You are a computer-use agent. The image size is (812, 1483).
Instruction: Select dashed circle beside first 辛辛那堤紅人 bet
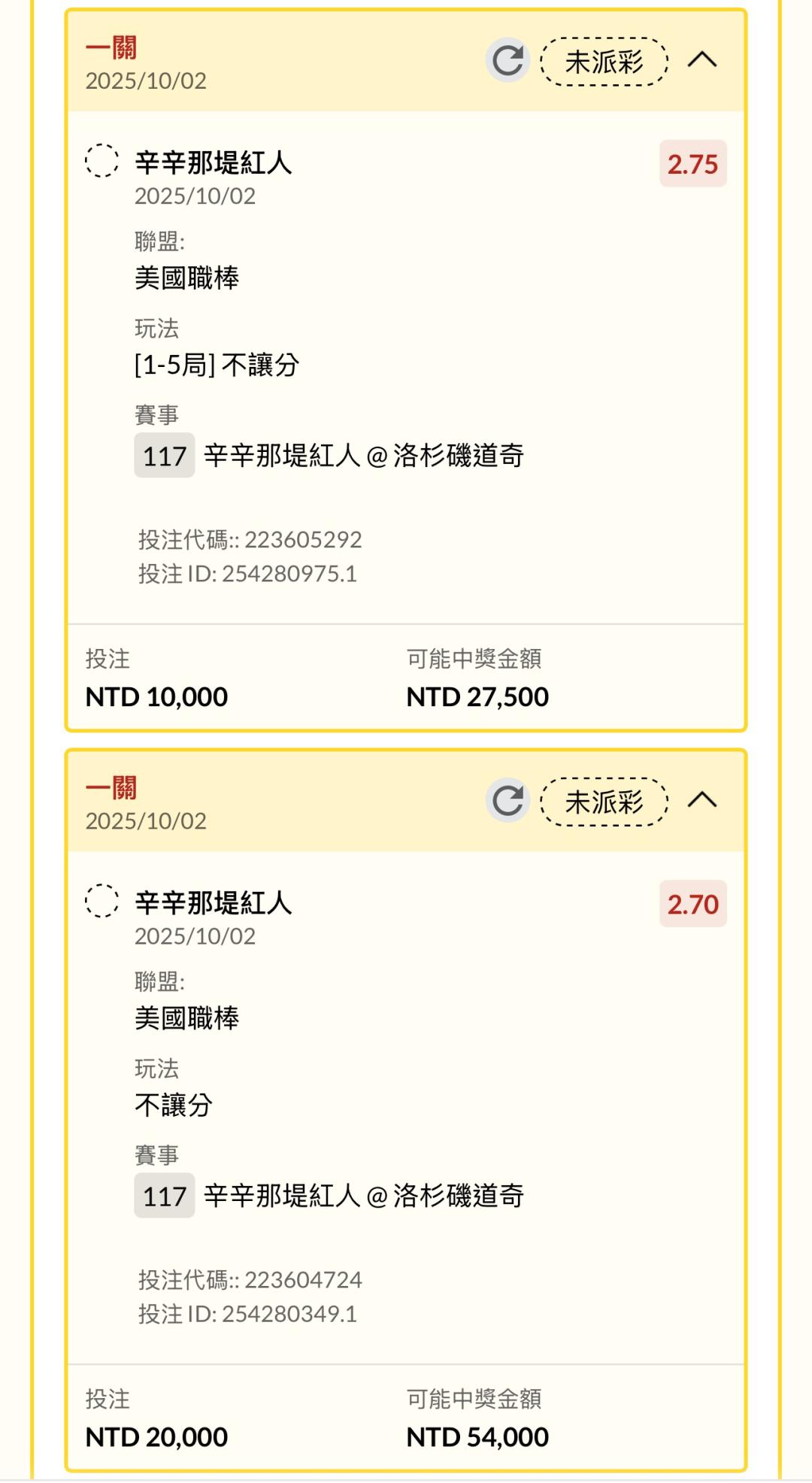coord(101,161)
